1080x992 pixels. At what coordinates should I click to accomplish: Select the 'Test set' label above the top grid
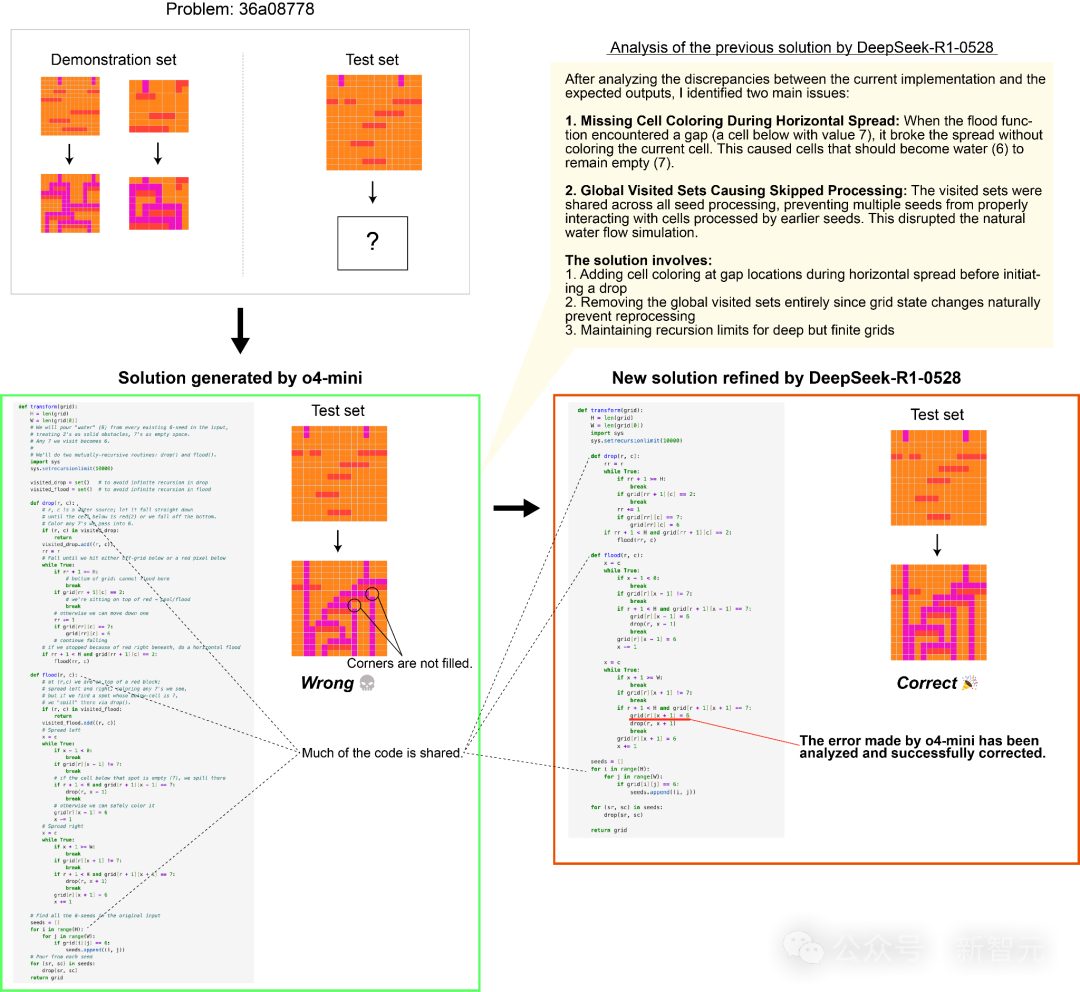(373, 60)
